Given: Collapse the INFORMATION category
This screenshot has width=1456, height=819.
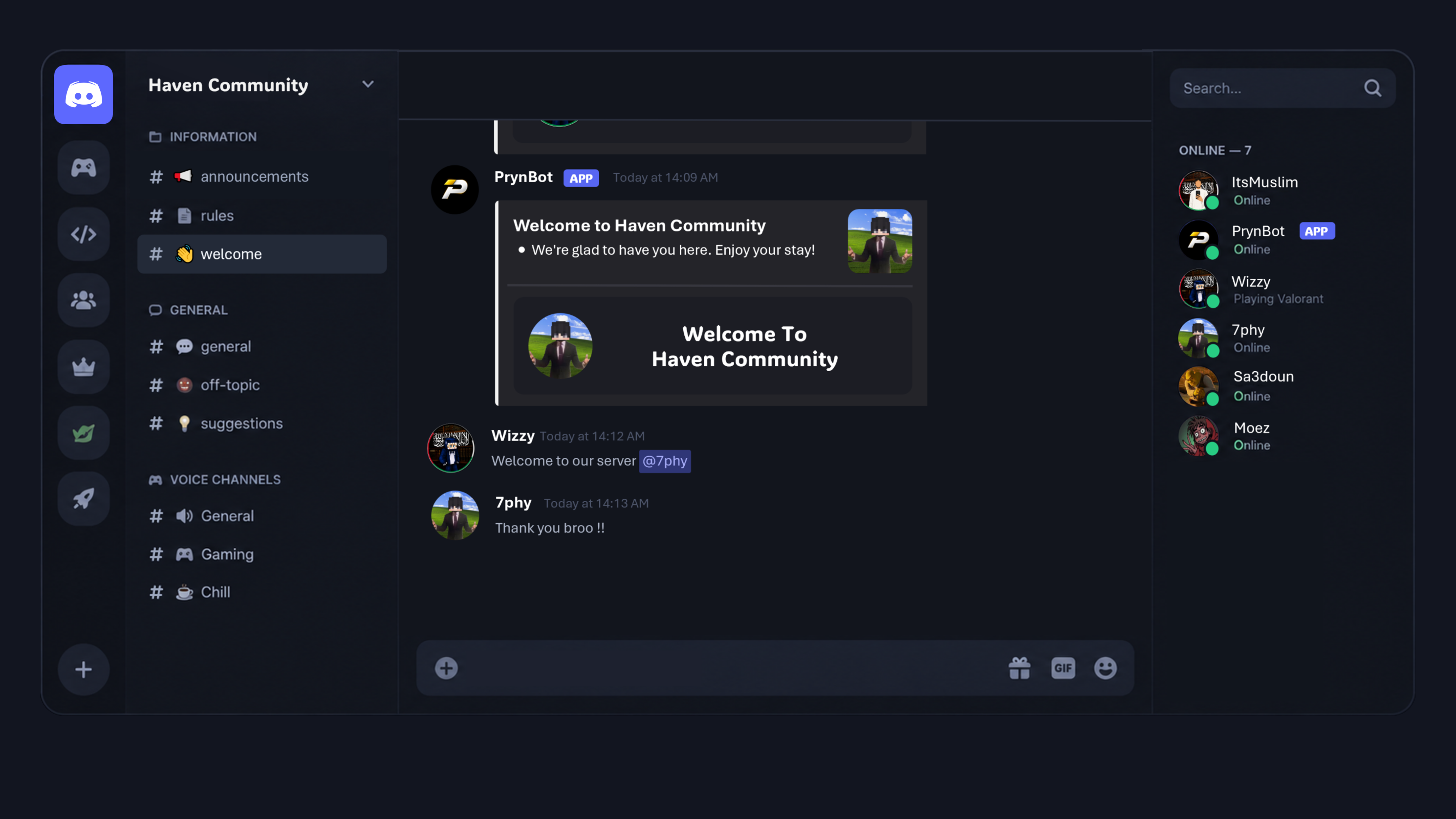Looking at the screenshot, I should (x=202, y=137).
